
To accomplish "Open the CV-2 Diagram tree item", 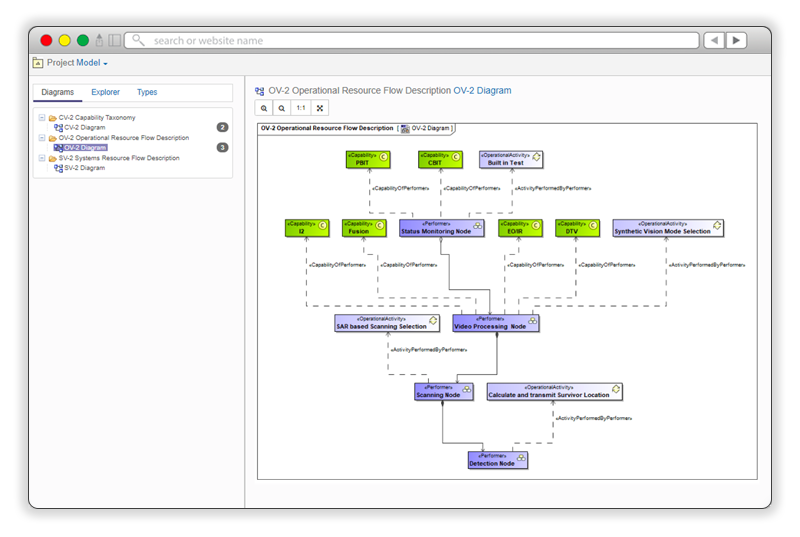I will (84, 128).
